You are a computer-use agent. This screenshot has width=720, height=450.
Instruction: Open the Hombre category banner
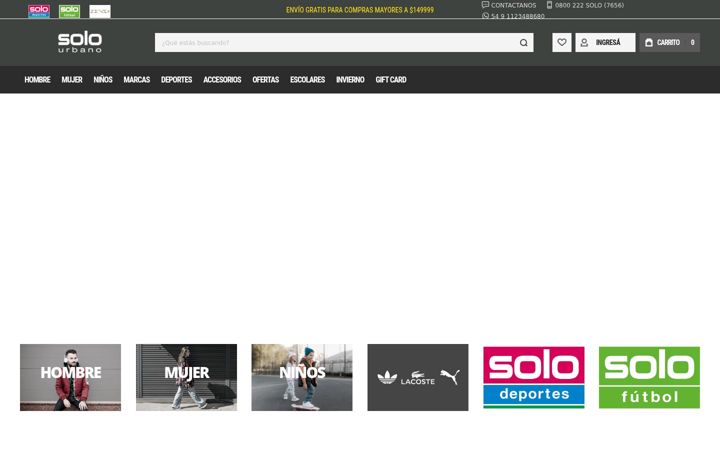[x=70, y=377]
